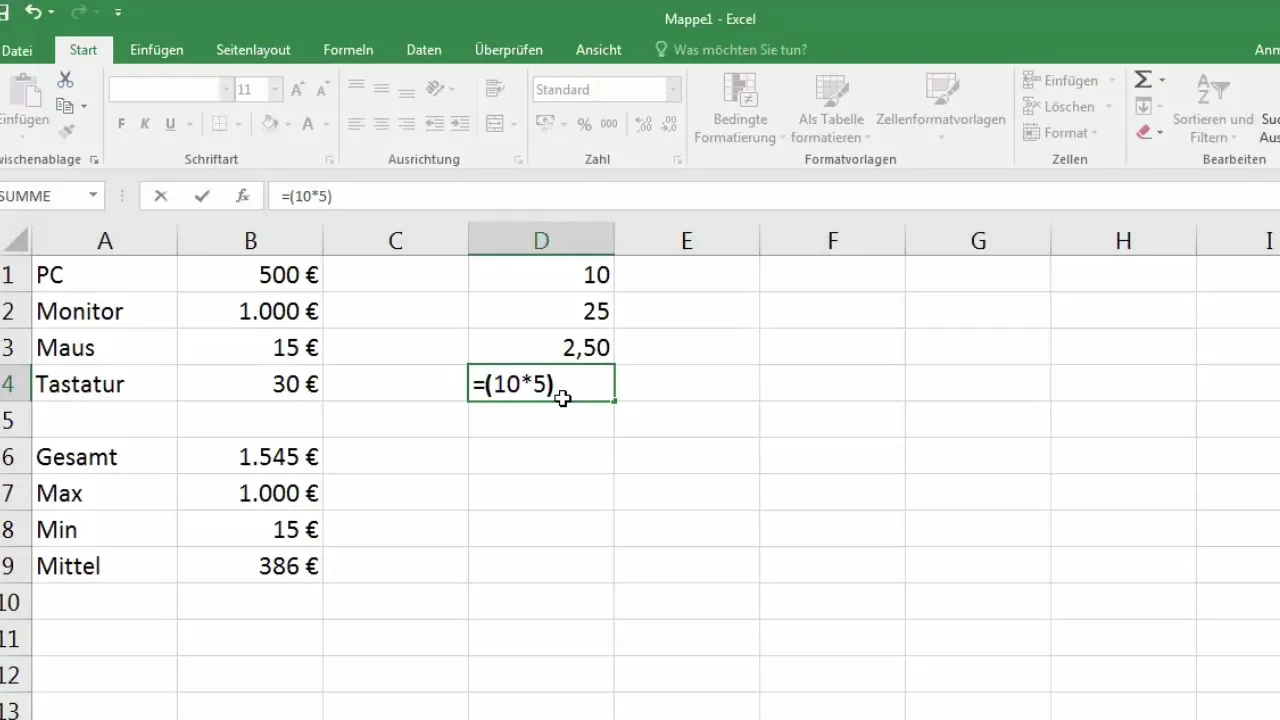Open the Datei tab
Viewport: 1280px width, 720px height.
[x=16, y=50]
